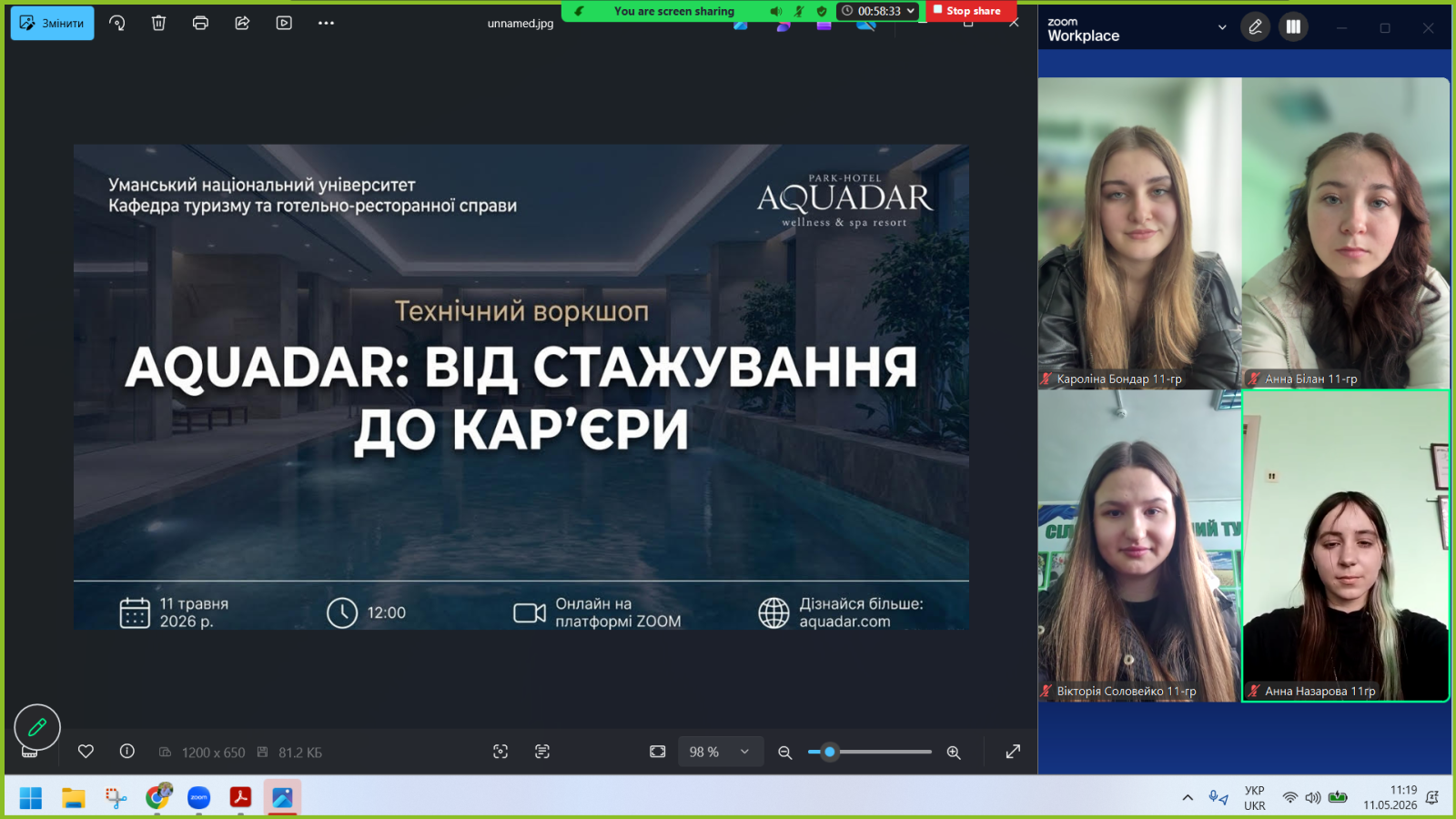Open File Explorer from the taskbar
1456x819 pixels.
tap(73, 798)
